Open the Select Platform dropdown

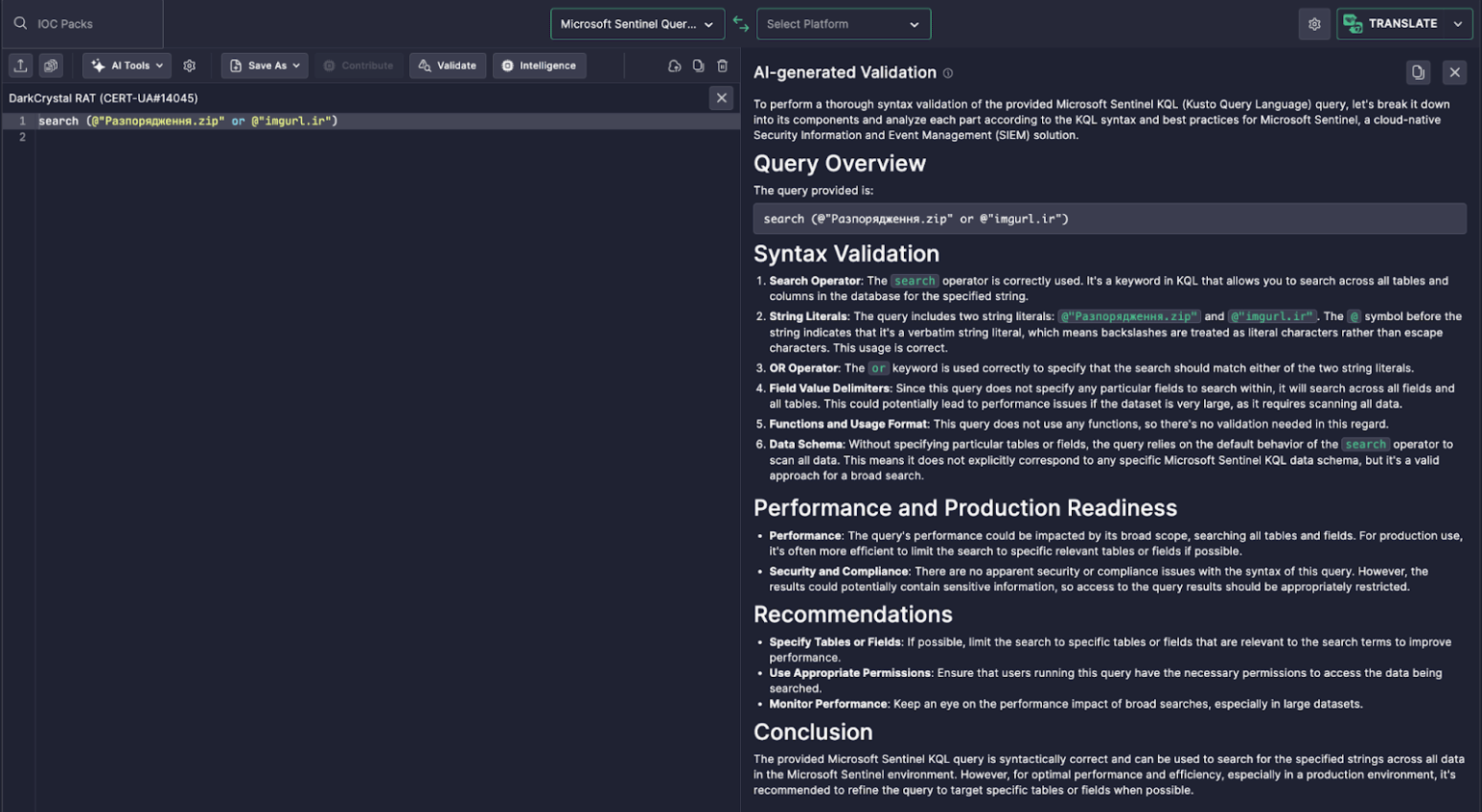[843, 24]
